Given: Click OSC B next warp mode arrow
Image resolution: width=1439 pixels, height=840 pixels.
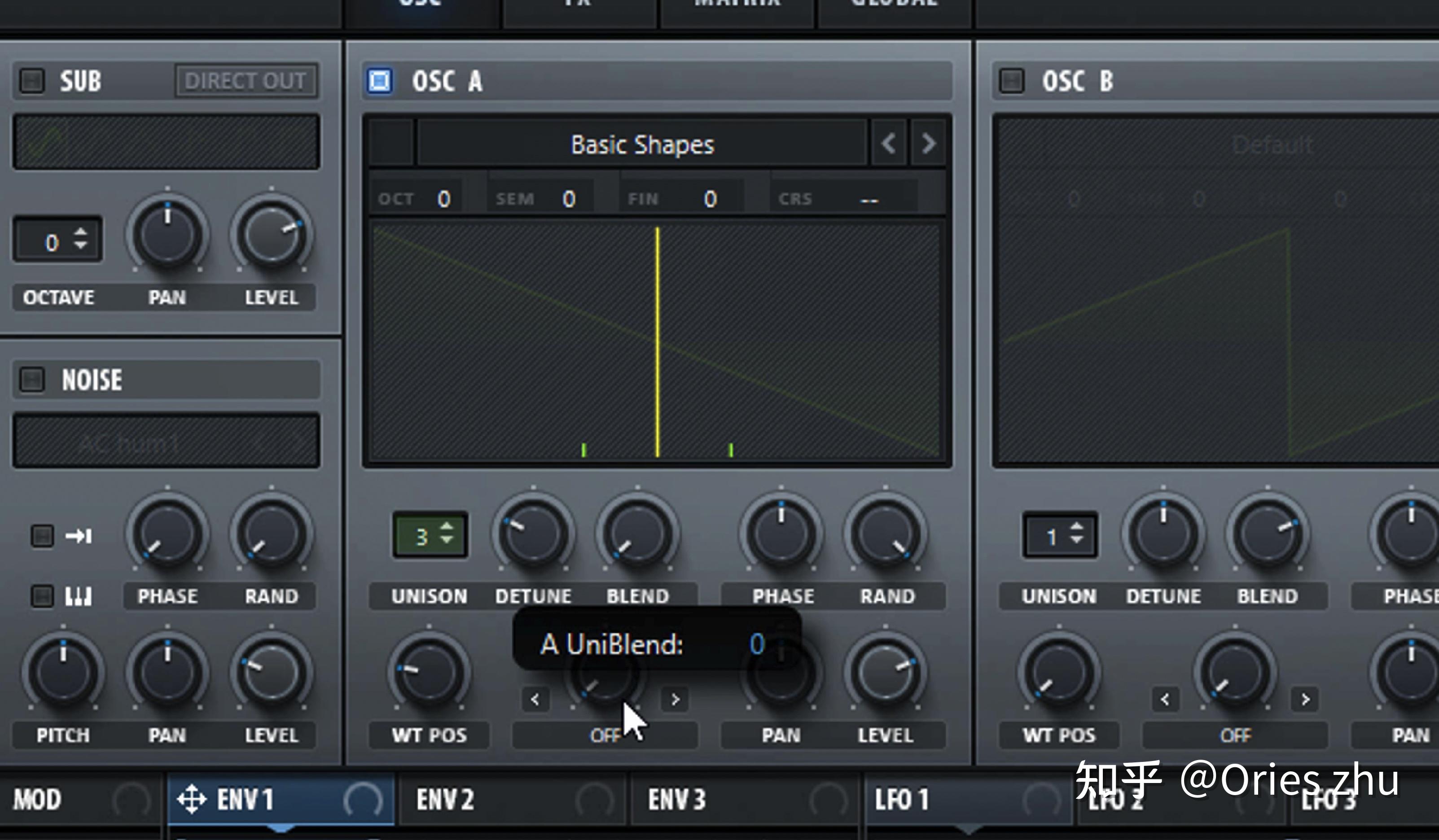Looking at the screenshot, I should pyautogui.click(x=1305, y=700).
